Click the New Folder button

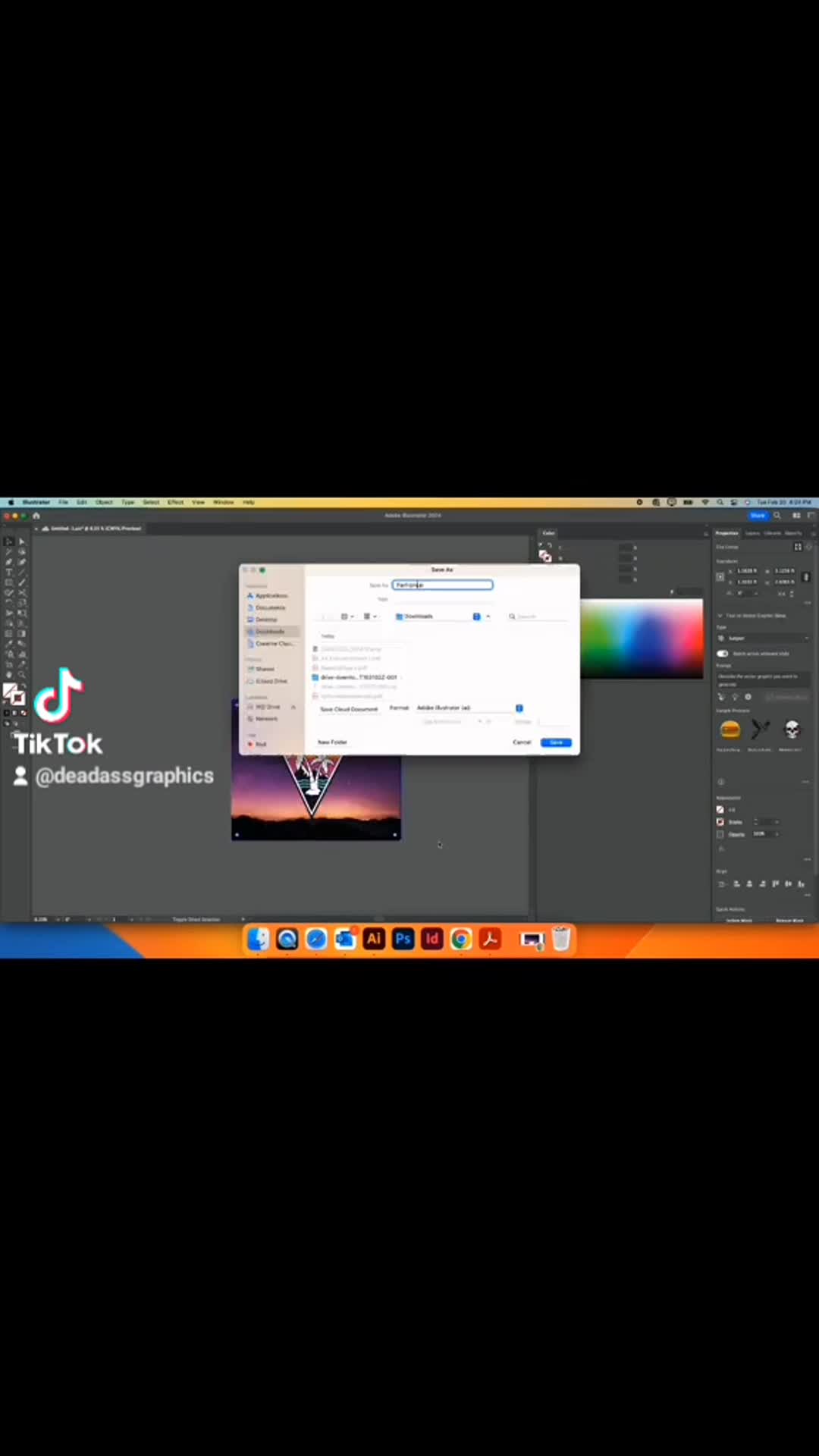pos(332,742)
